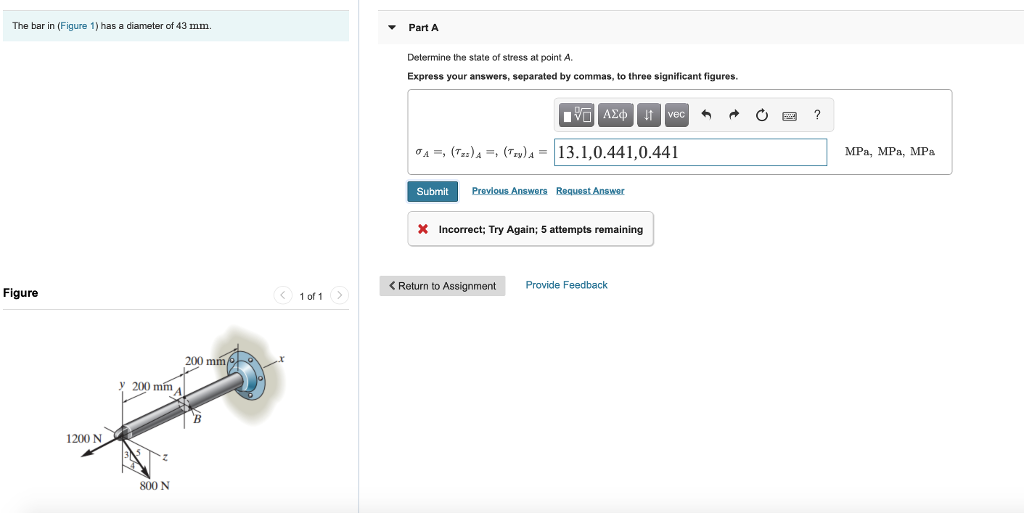
Task: Return to Assignment
Action: (442, 286)
